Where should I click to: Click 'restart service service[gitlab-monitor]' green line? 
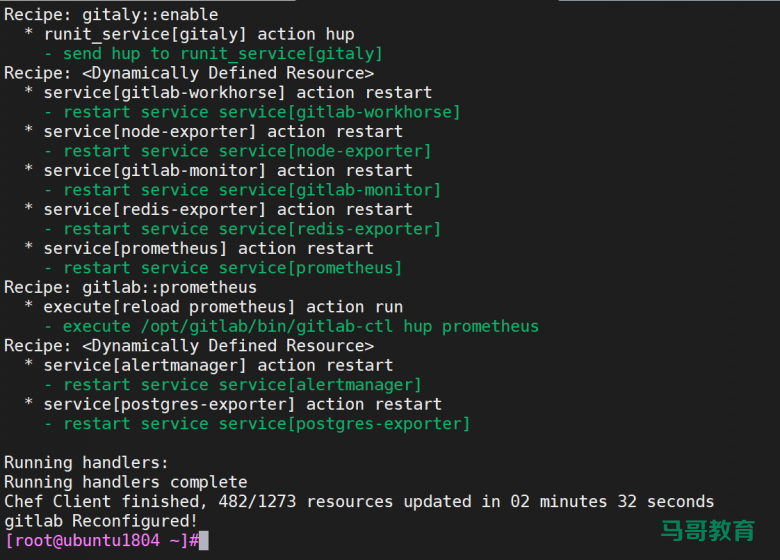coord(252,190)
